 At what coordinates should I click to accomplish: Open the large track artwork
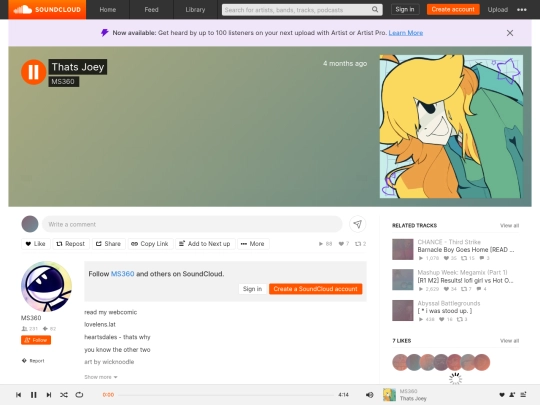click(x=451, y=126)
